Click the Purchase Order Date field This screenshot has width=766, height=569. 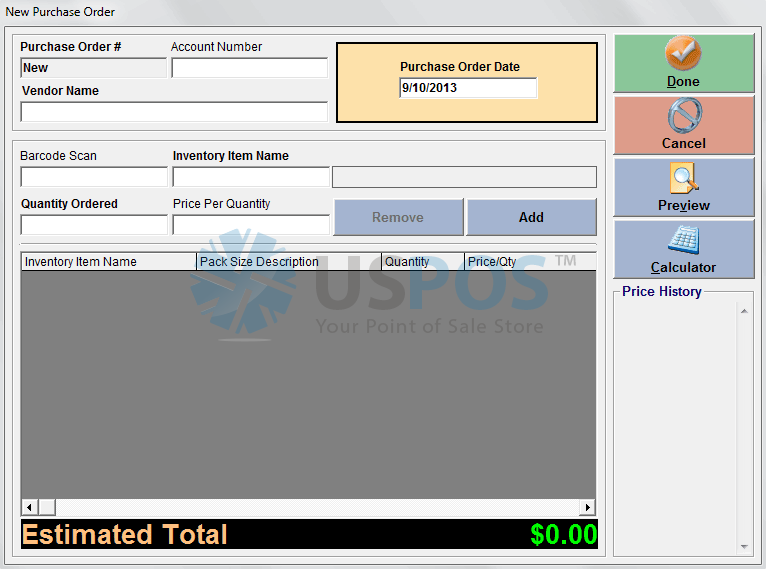pyautogui.click(x=467, y=88)
